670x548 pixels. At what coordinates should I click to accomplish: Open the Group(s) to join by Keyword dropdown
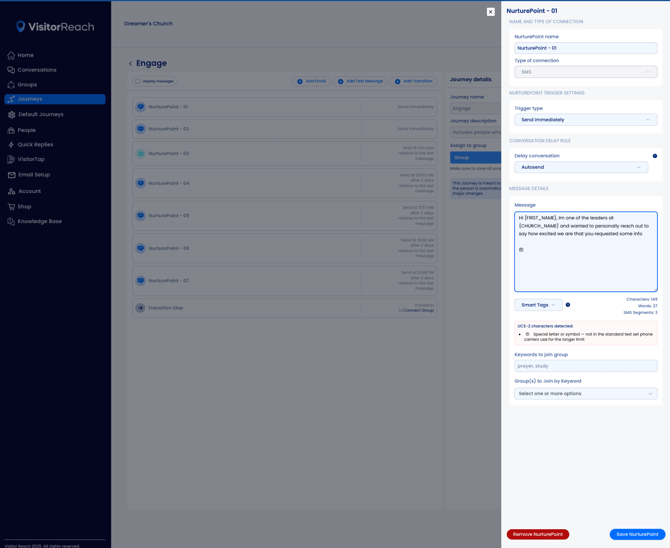(585, 394)
